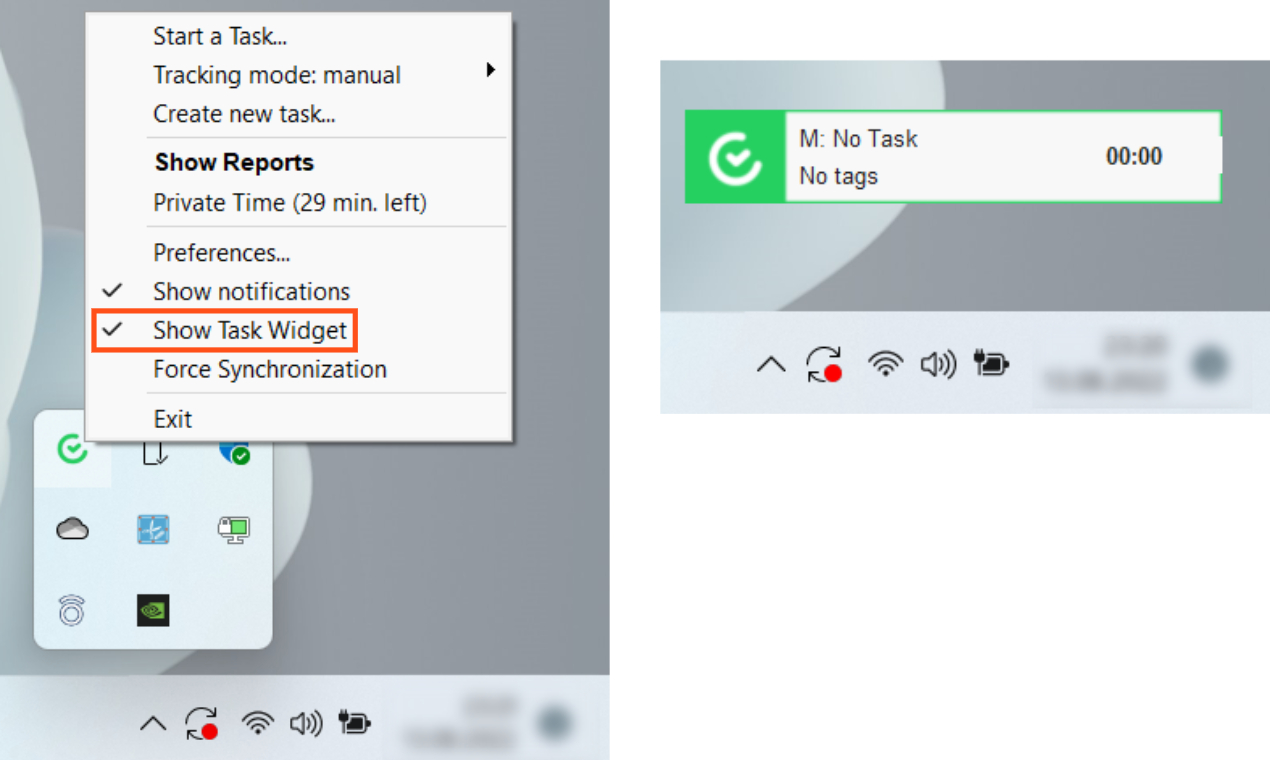Viewport: 1270px width, 760px height.
Task: Click the Windows Security shield tray icon
Action: [x=235, y=451]
